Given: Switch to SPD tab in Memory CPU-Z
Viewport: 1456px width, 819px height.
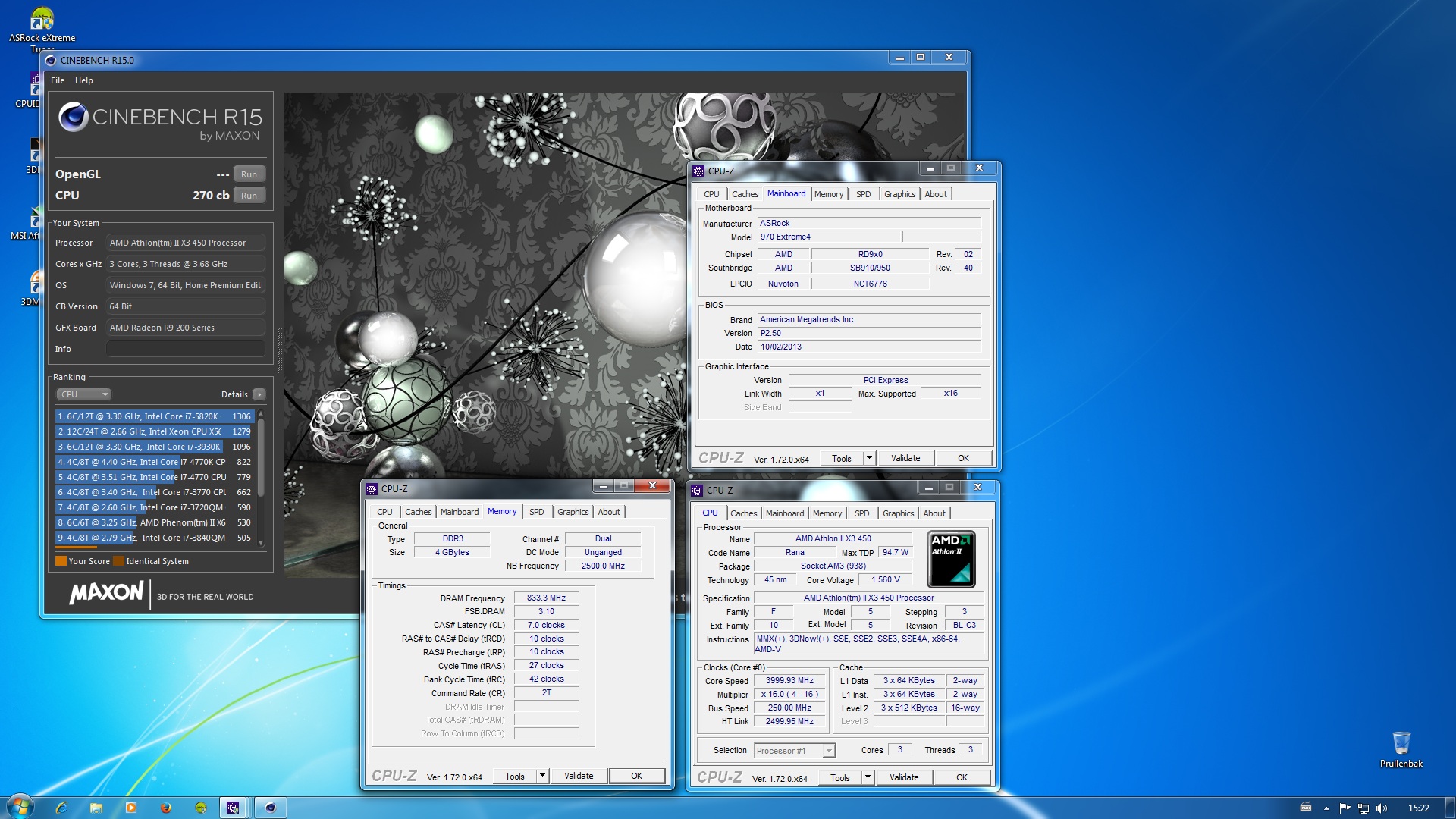Looking at the screenshot, I should (x=537, y=512).
